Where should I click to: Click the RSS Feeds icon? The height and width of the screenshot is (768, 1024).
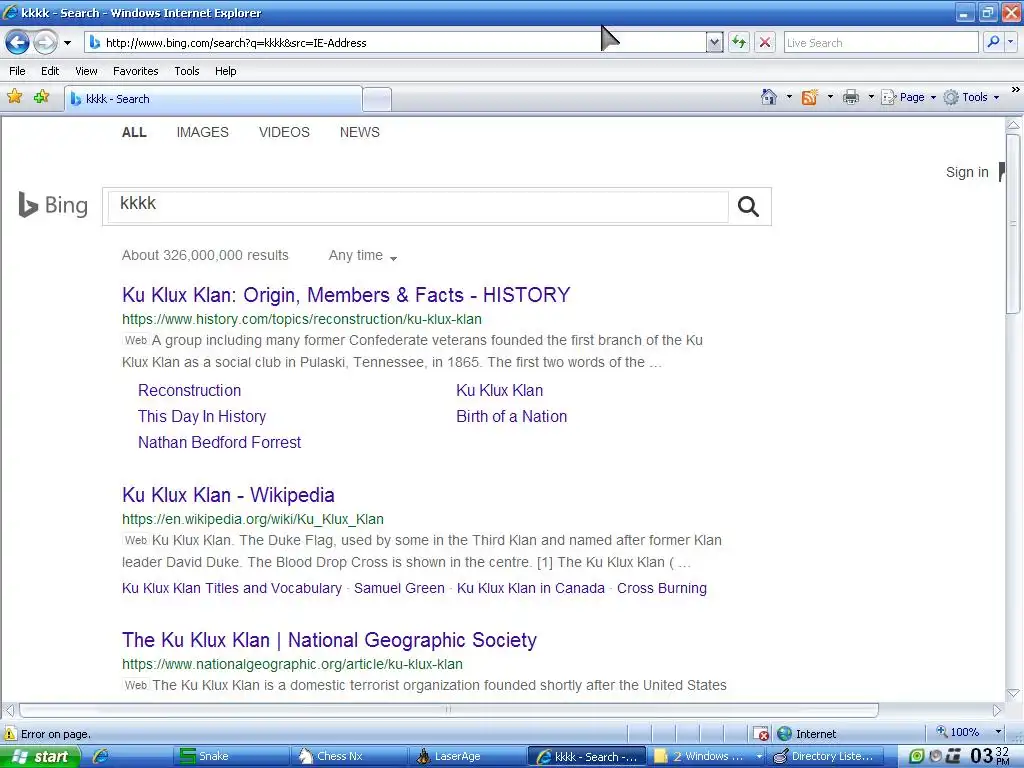coord(810,97)
